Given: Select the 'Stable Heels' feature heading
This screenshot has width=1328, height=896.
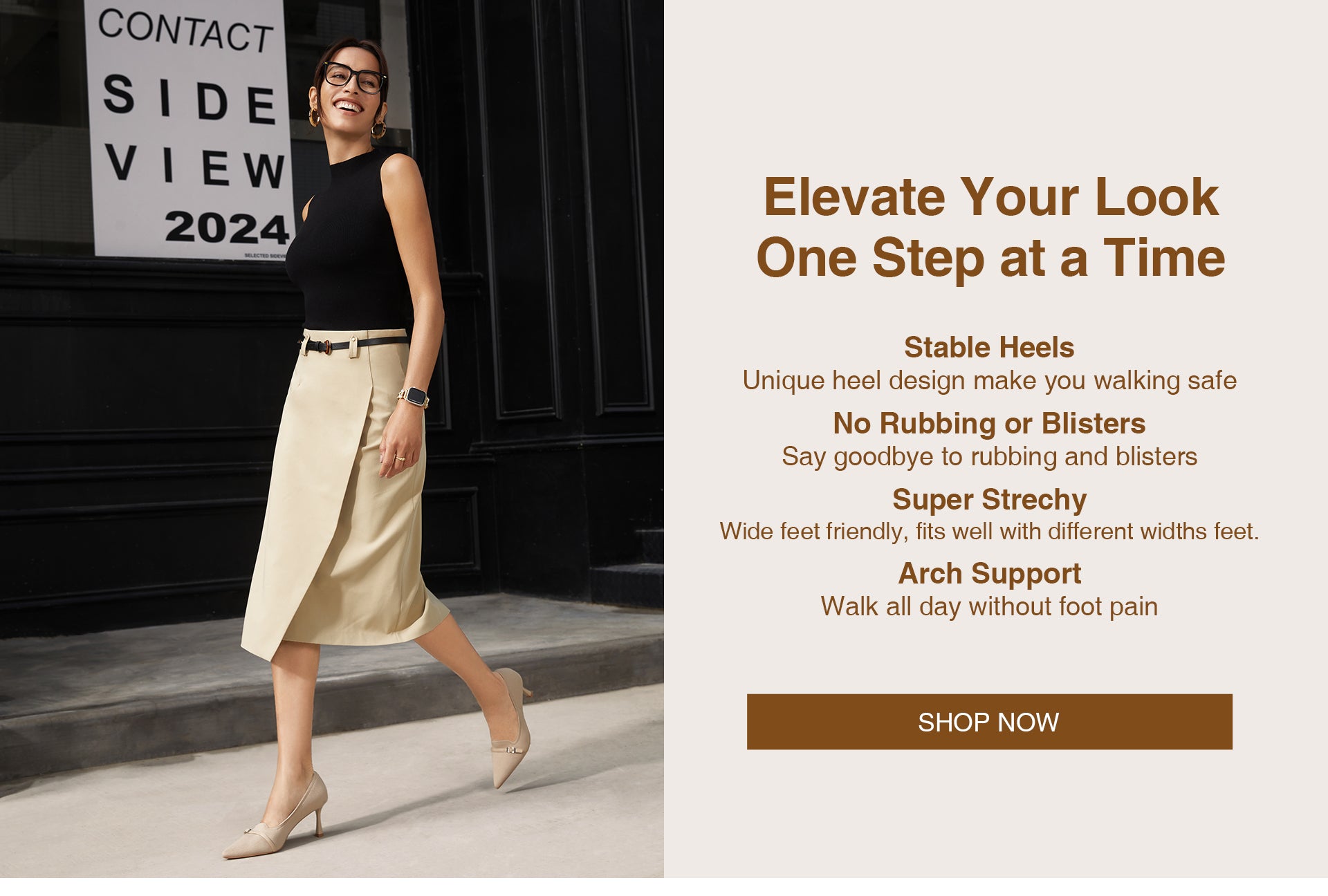Looking at the screenshot, I should coord(989,347).
